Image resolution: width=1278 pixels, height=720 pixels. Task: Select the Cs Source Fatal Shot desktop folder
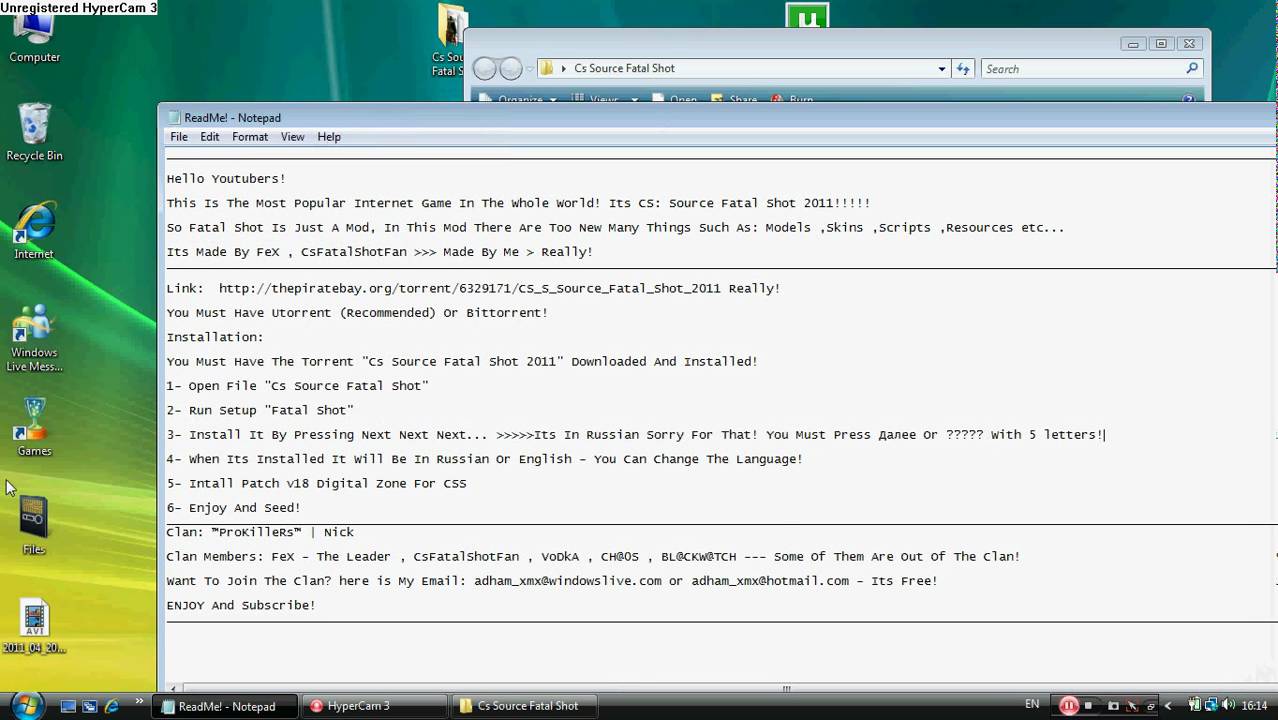tap(450, 40)
